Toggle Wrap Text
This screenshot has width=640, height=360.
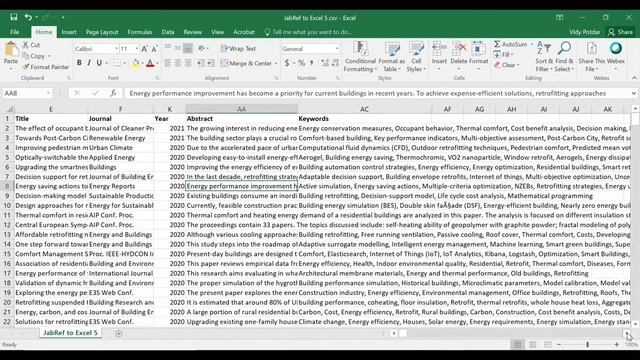coord(238,49)
